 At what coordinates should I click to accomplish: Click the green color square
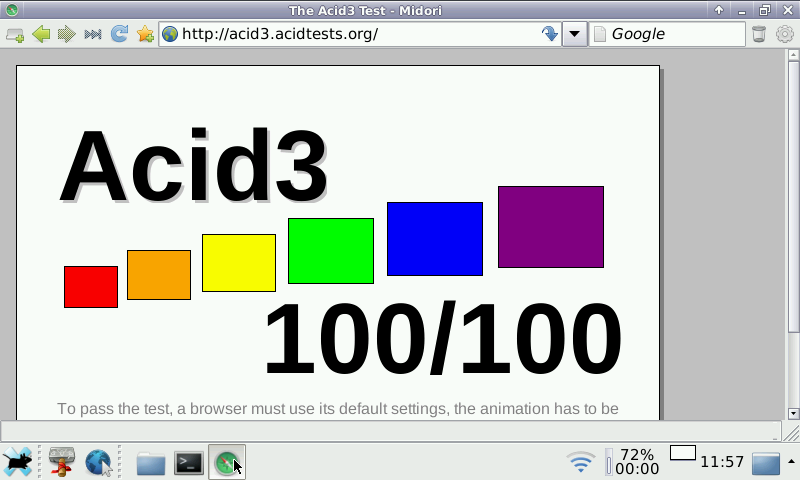click(330, 251)
